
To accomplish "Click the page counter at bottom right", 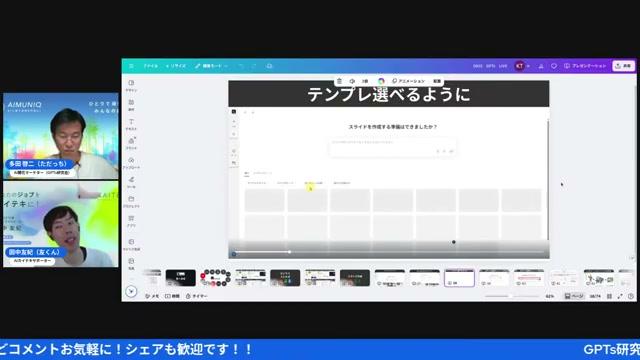I will (x=595, y=296).
